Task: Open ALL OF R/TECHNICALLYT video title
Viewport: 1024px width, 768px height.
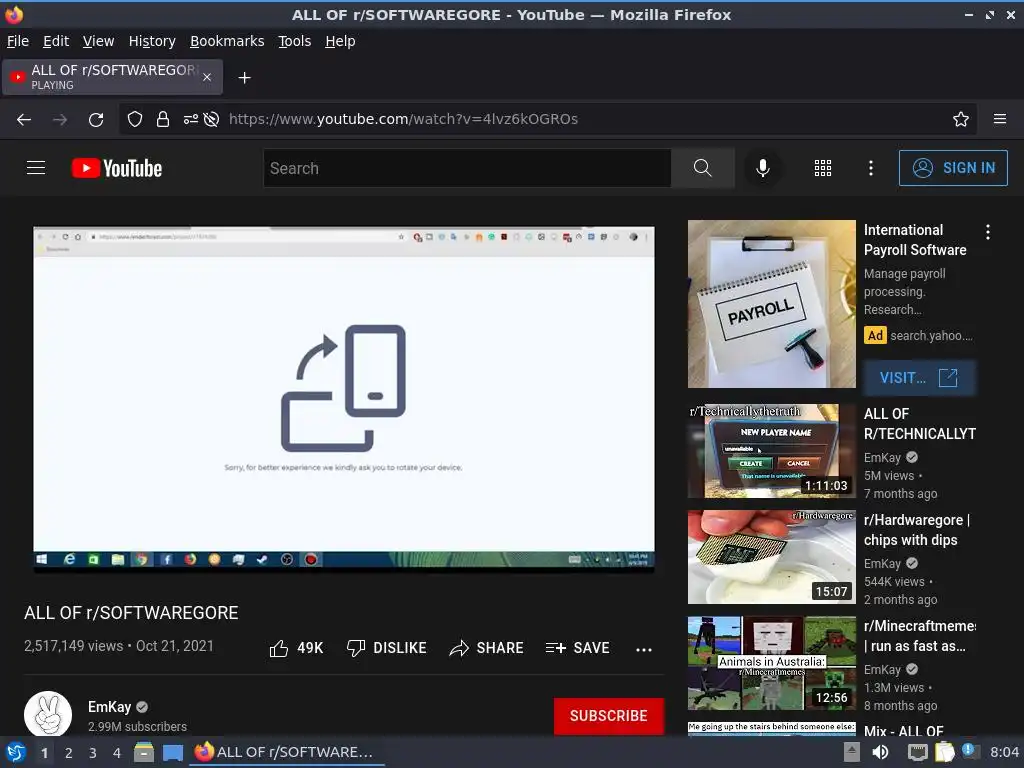Action: pyautogui.click(x=919, y=424)
